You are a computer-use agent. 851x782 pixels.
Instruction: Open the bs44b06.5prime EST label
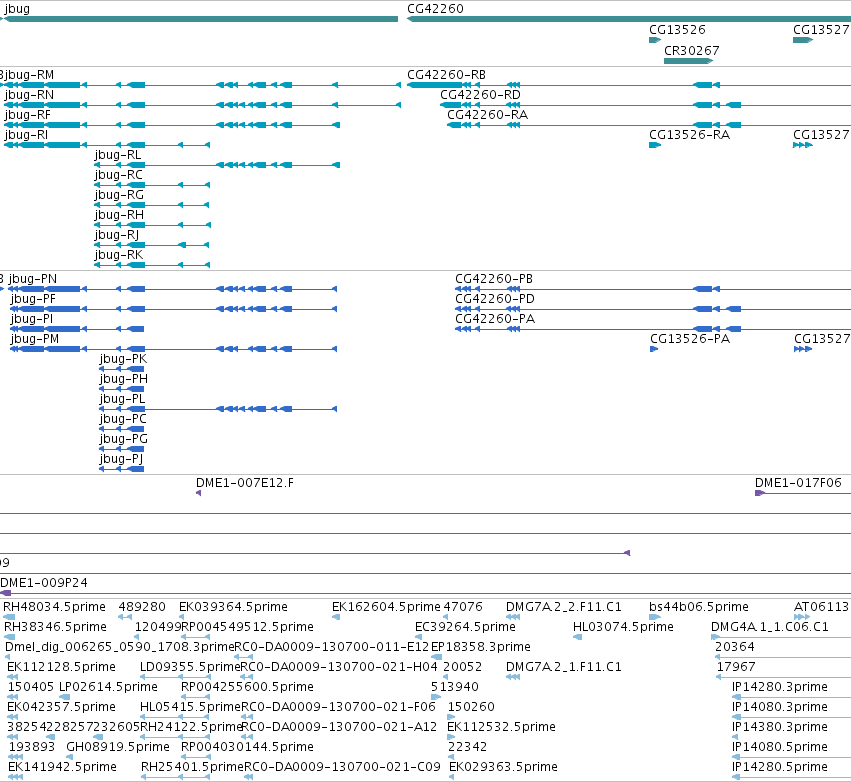[698, 606]
